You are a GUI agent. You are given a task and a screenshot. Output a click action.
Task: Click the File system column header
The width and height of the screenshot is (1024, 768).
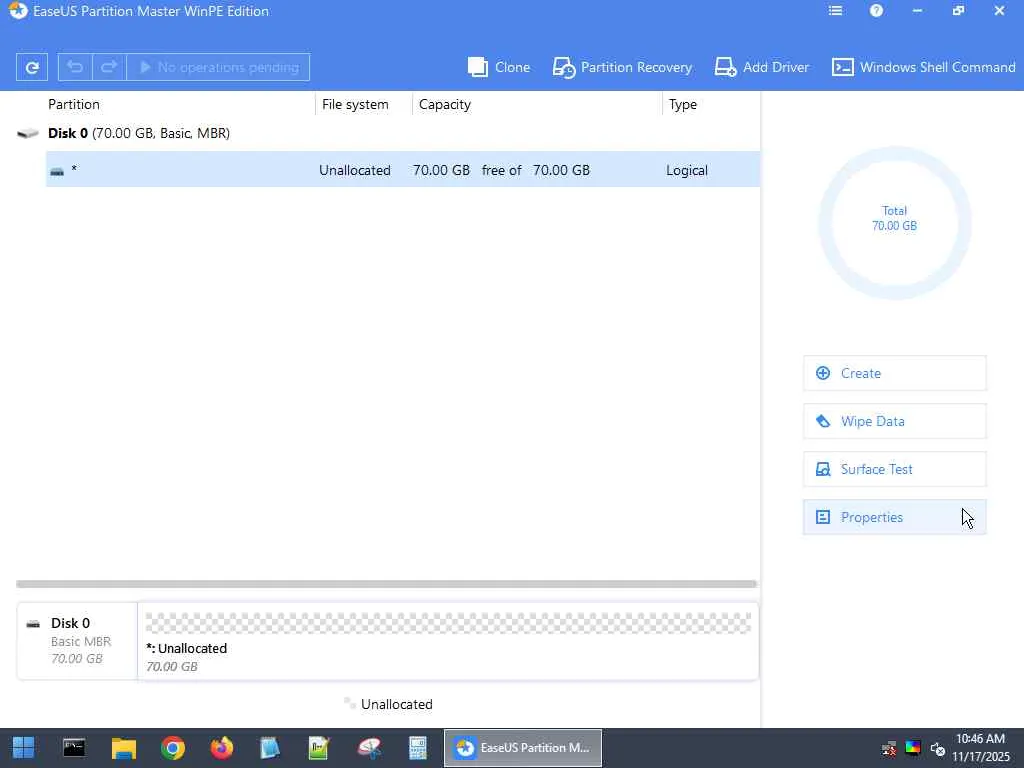pyautogui.click(x=355, y=104)
